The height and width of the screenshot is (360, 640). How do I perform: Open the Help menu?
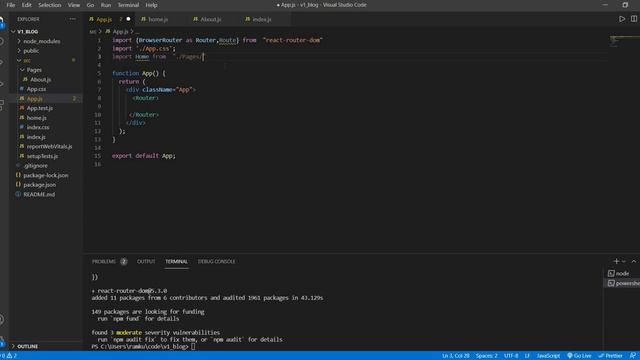pos(151,5)
